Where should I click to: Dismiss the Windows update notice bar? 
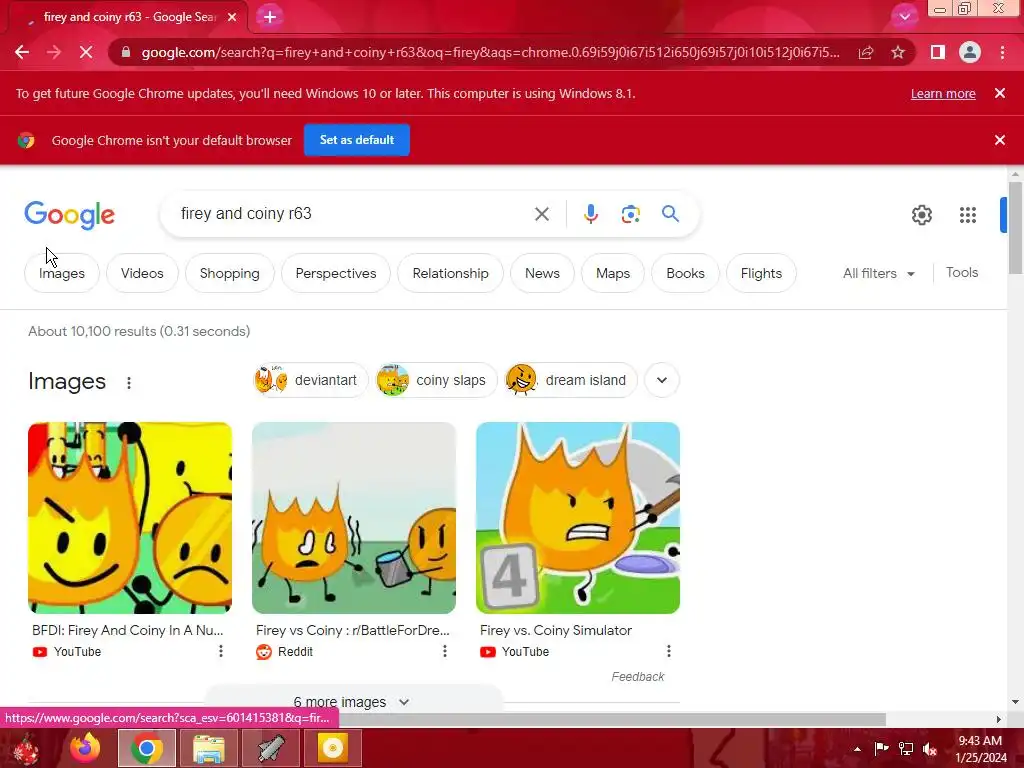click(x=1000, y=93)
